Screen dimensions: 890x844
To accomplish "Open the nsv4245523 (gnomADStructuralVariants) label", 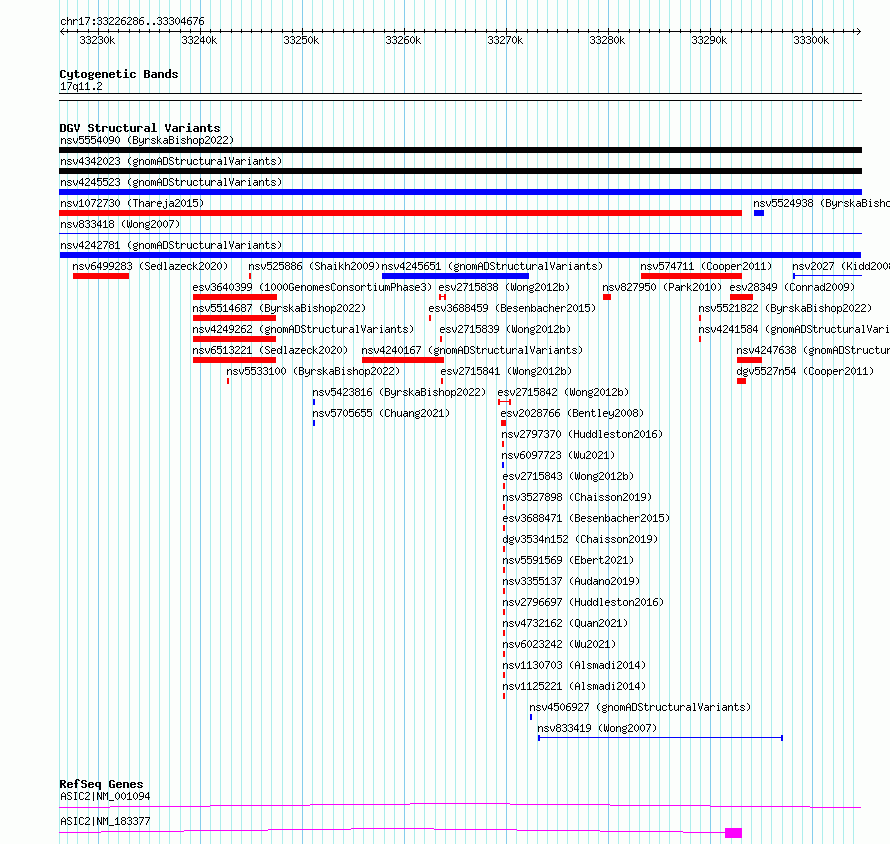I will point(171,182).
